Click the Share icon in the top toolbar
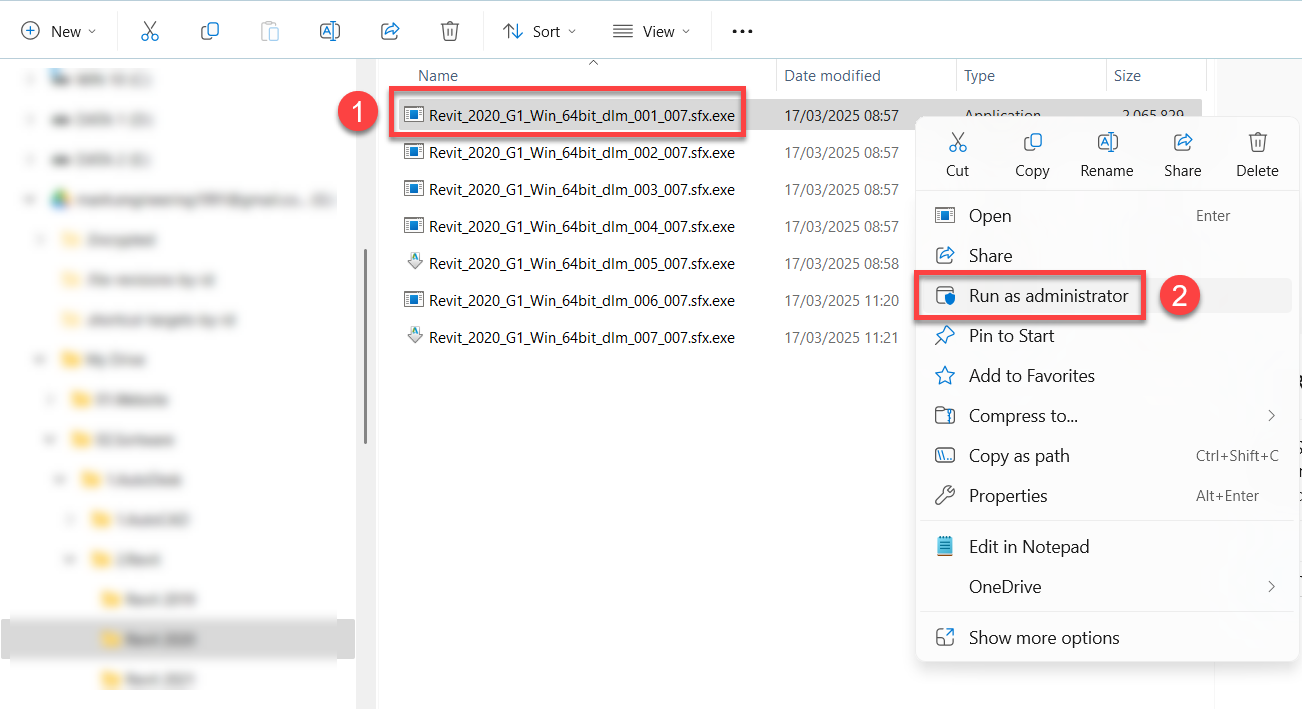The image size is (1302, 709). point(390,31)
